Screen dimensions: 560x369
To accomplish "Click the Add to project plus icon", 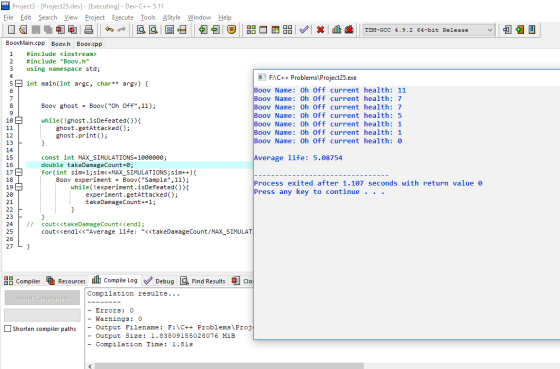I will click(x=203, y=30).
